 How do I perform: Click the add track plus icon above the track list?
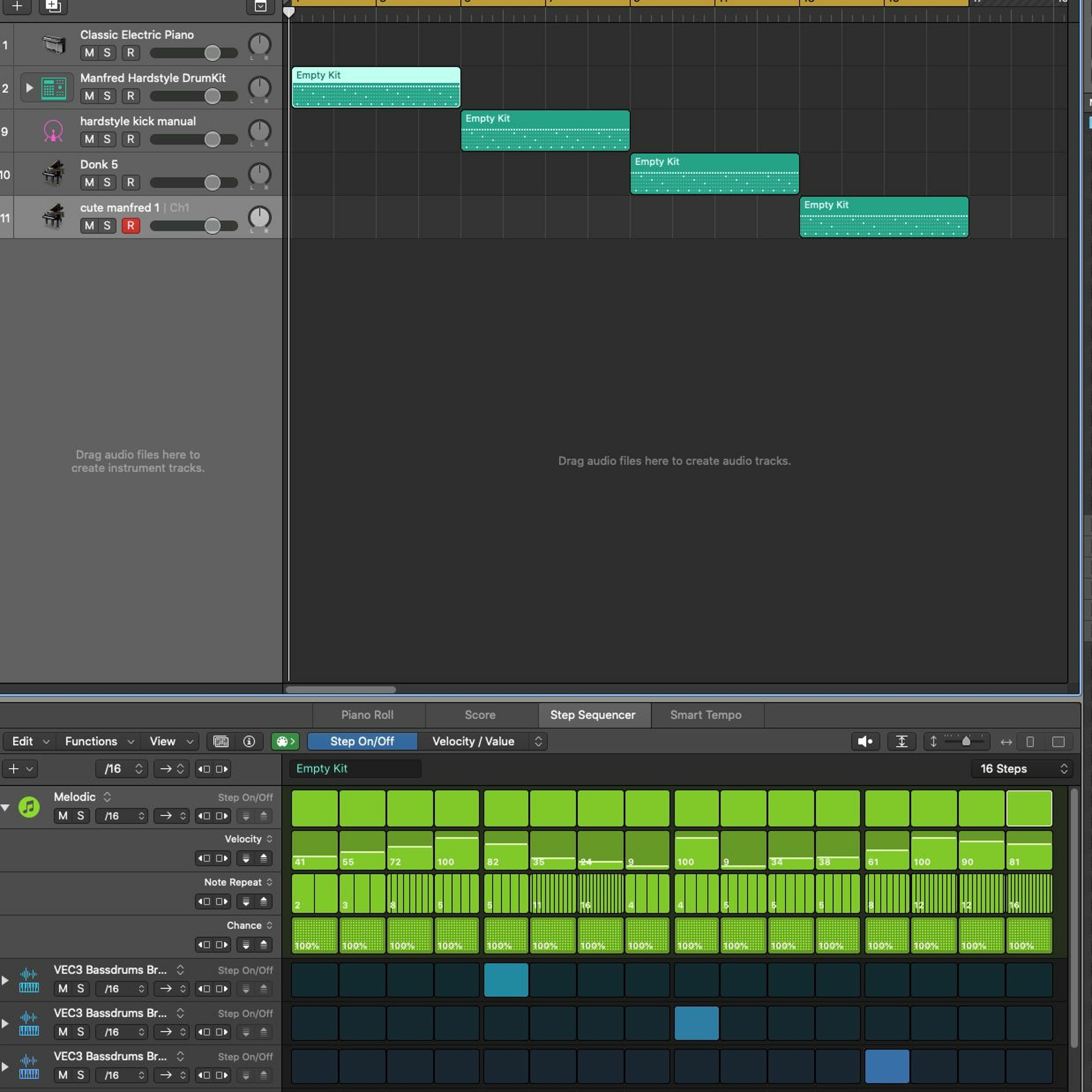click(x=17, y=6)
